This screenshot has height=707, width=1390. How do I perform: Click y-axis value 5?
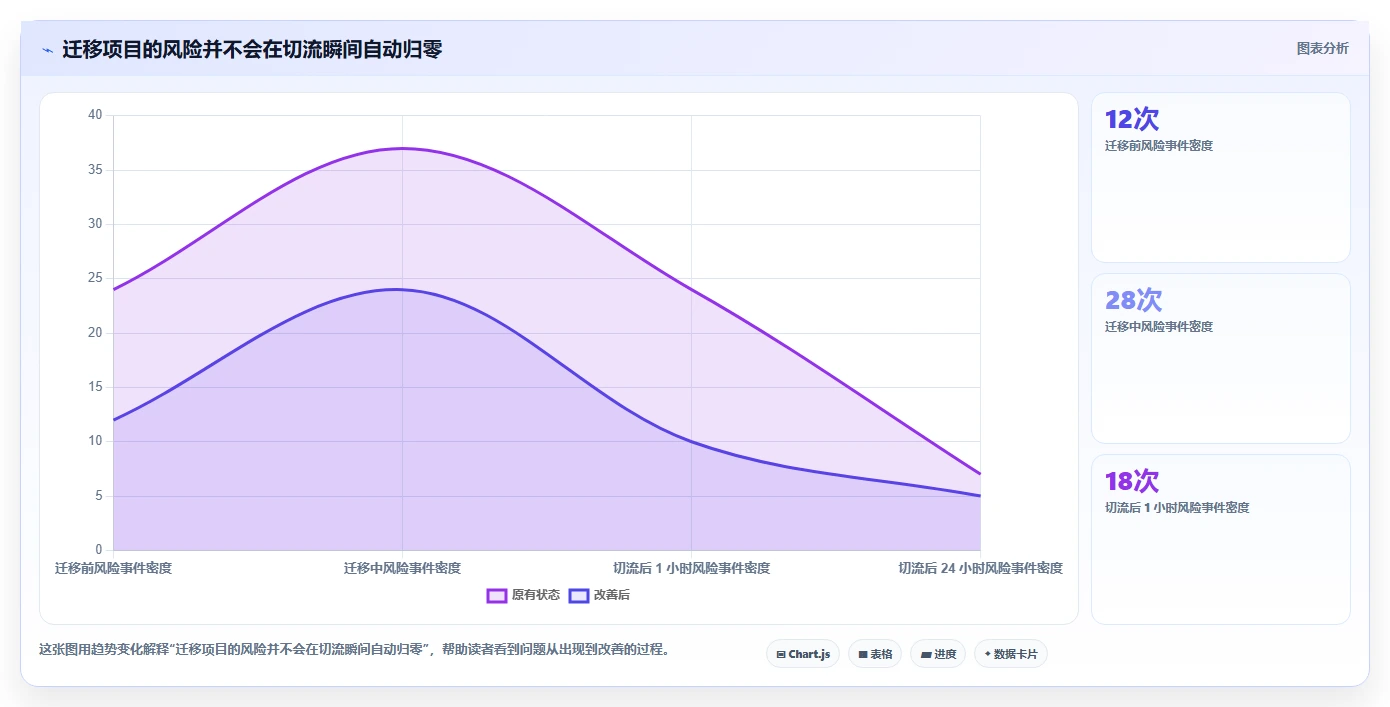tap(99, 496)
